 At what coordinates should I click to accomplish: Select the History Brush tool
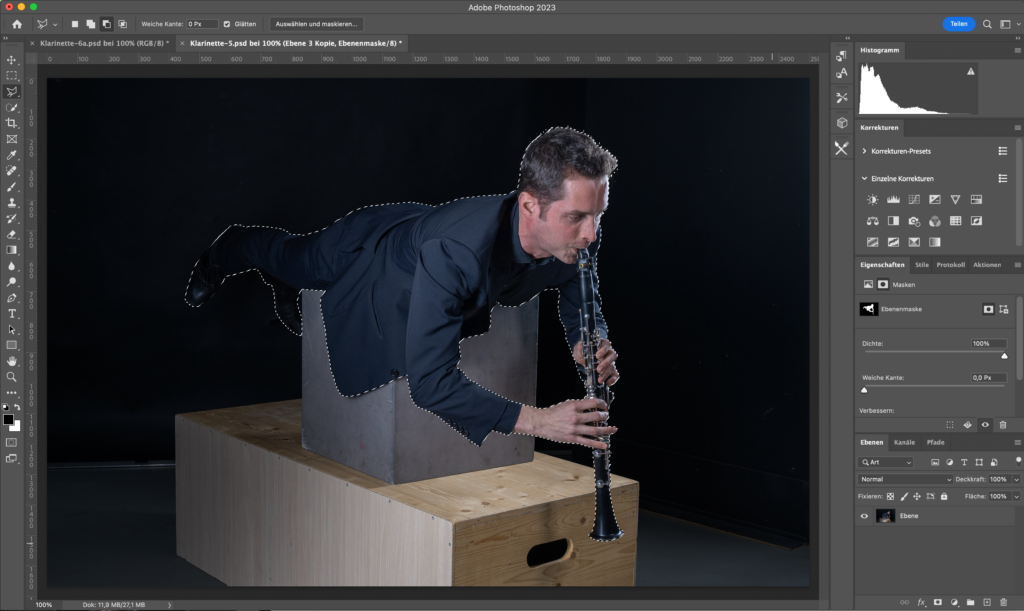pos(12,218)
